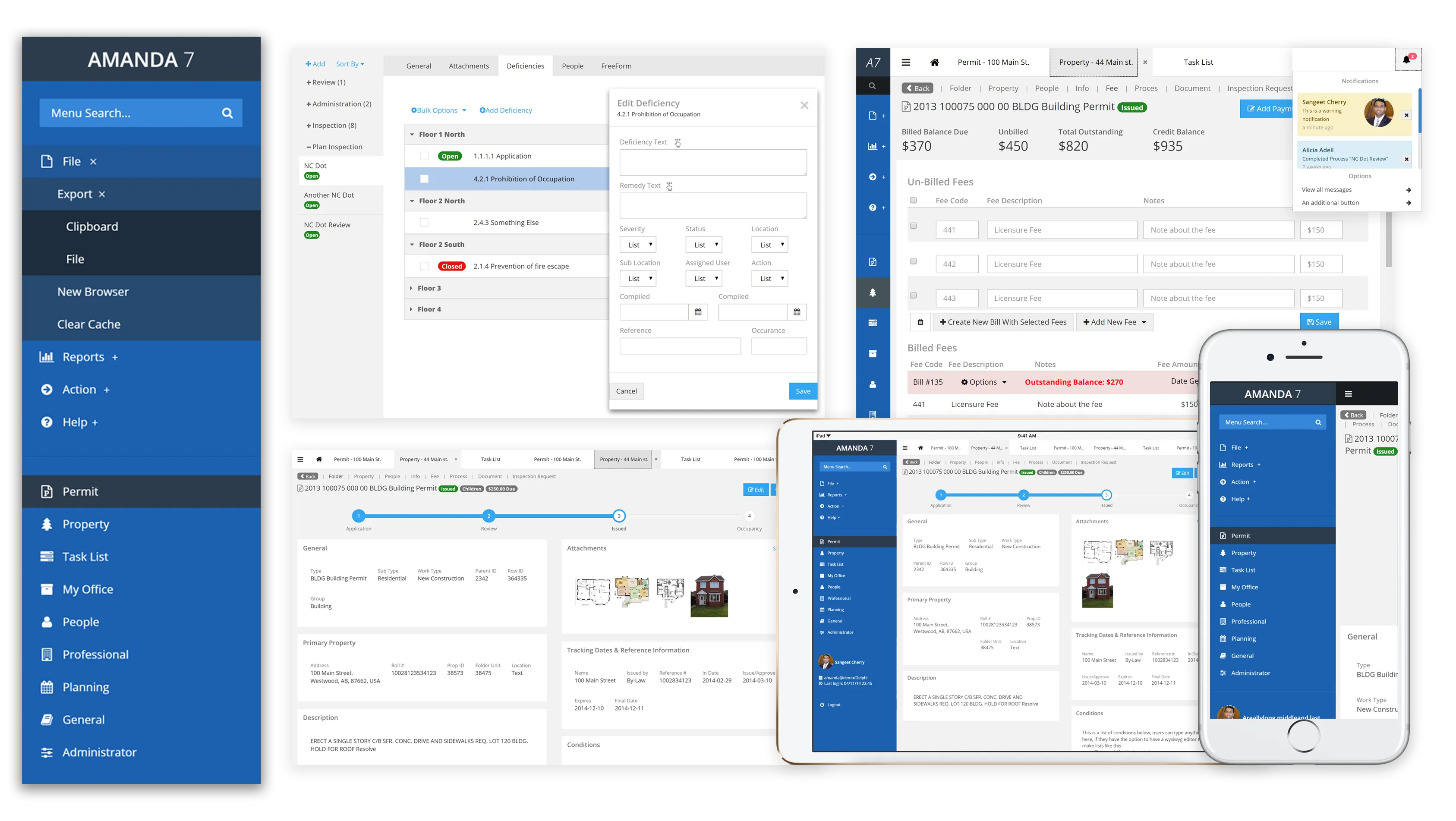1456x821 pixels.
Task: Switch to the Attachments tab
Action: click(x=469, y=66)
